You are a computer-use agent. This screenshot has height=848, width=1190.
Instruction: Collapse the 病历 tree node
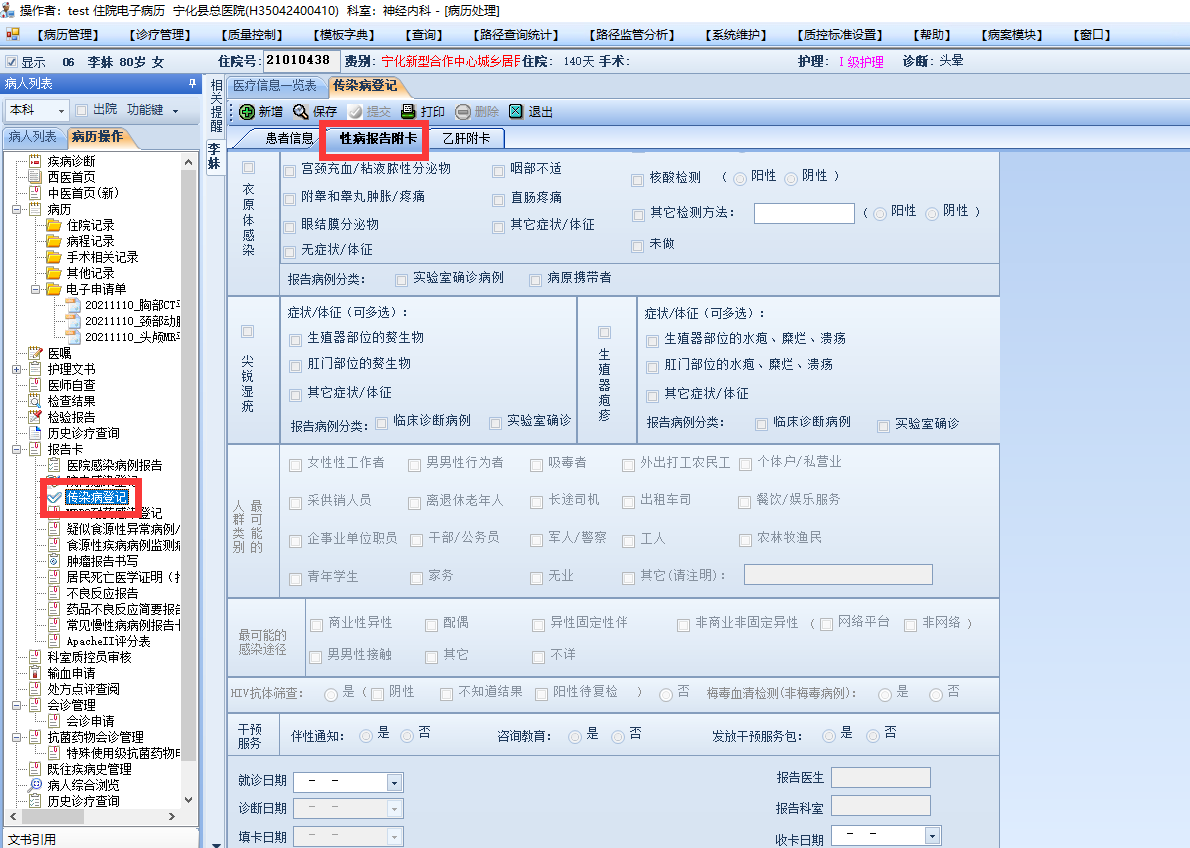click(16, 209)
